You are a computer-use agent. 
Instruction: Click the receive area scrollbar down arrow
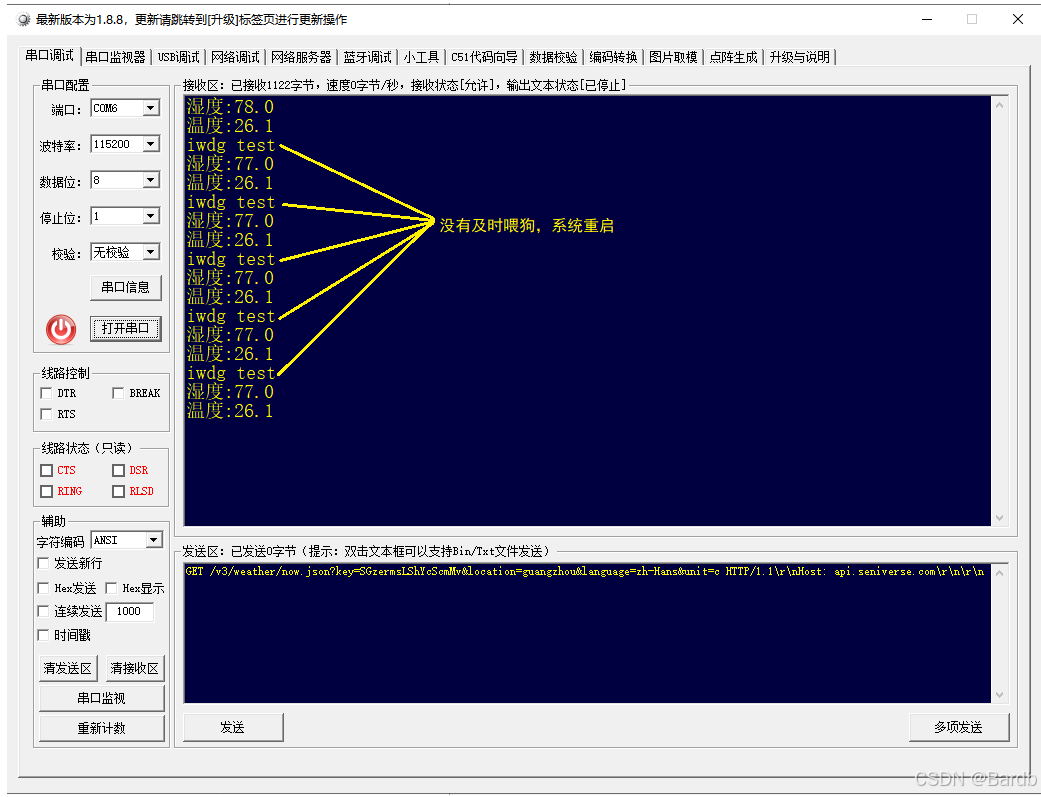click(x=999, y=518)
